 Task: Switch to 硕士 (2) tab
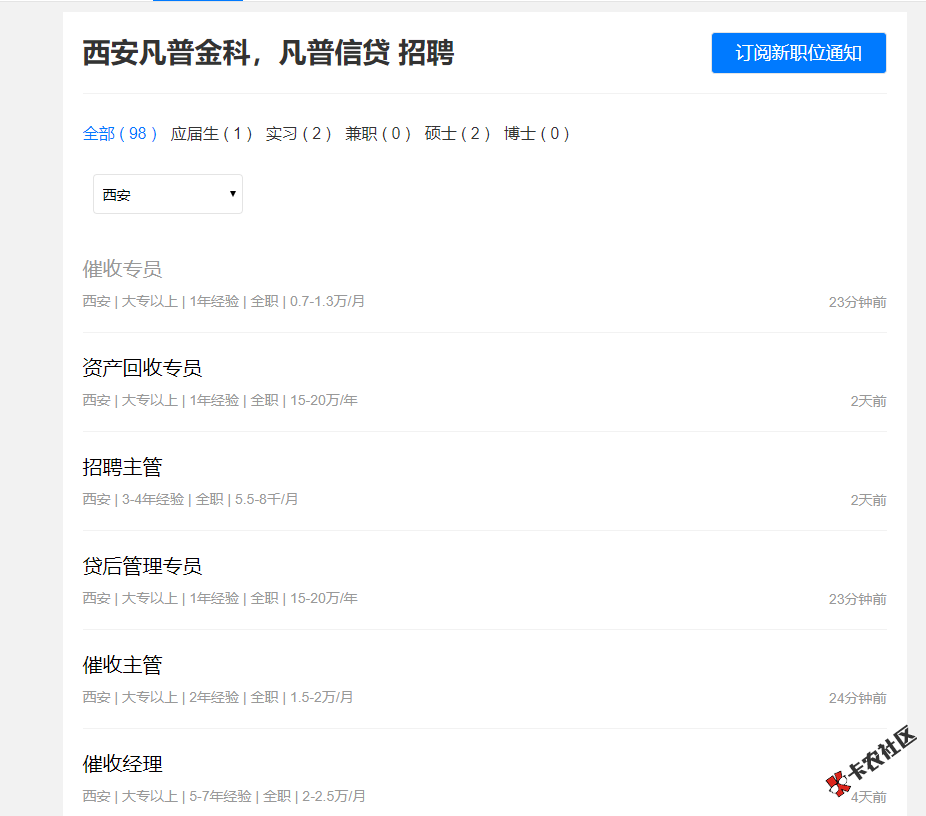457,134
